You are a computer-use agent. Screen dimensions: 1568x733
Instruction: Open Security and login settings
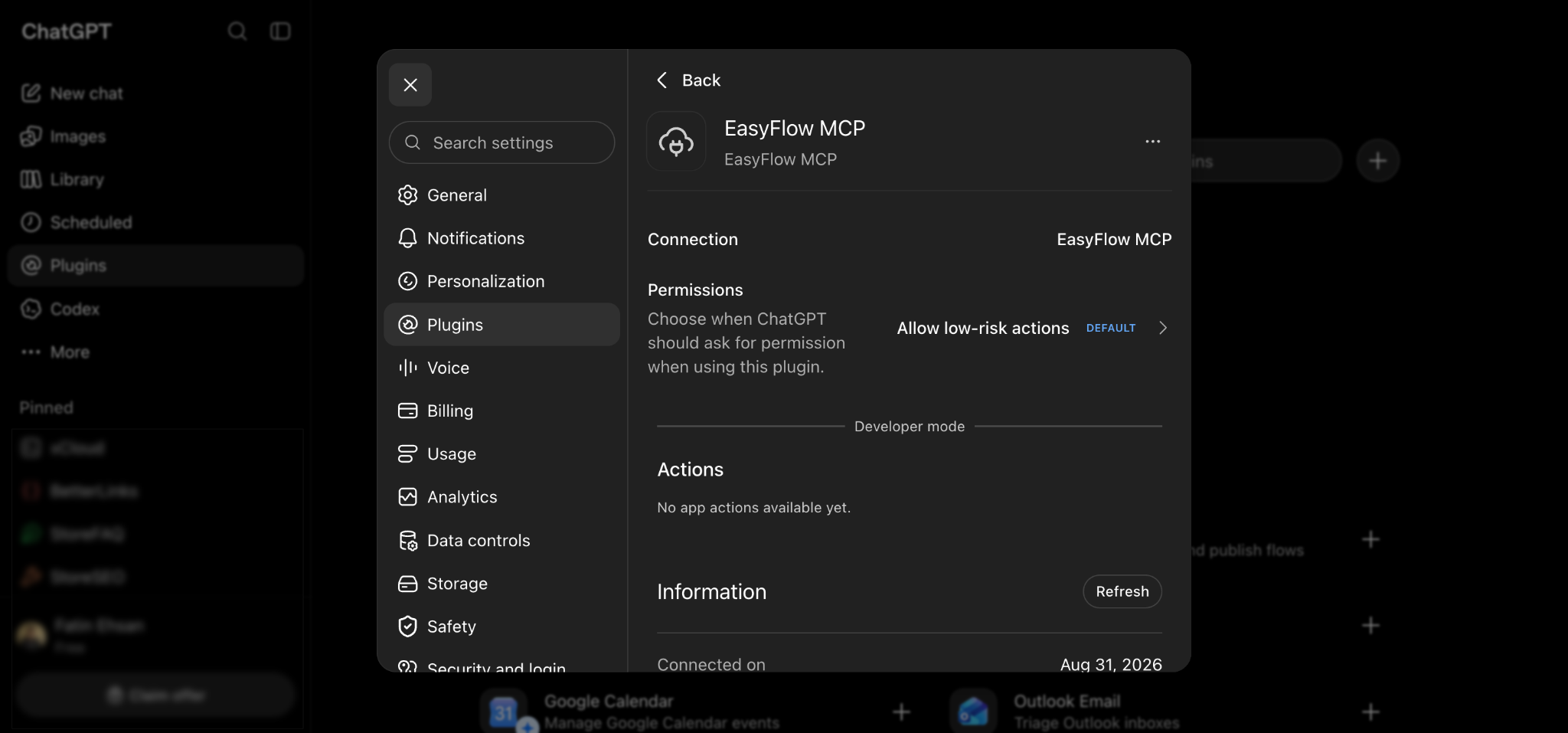tap(501, 665)
